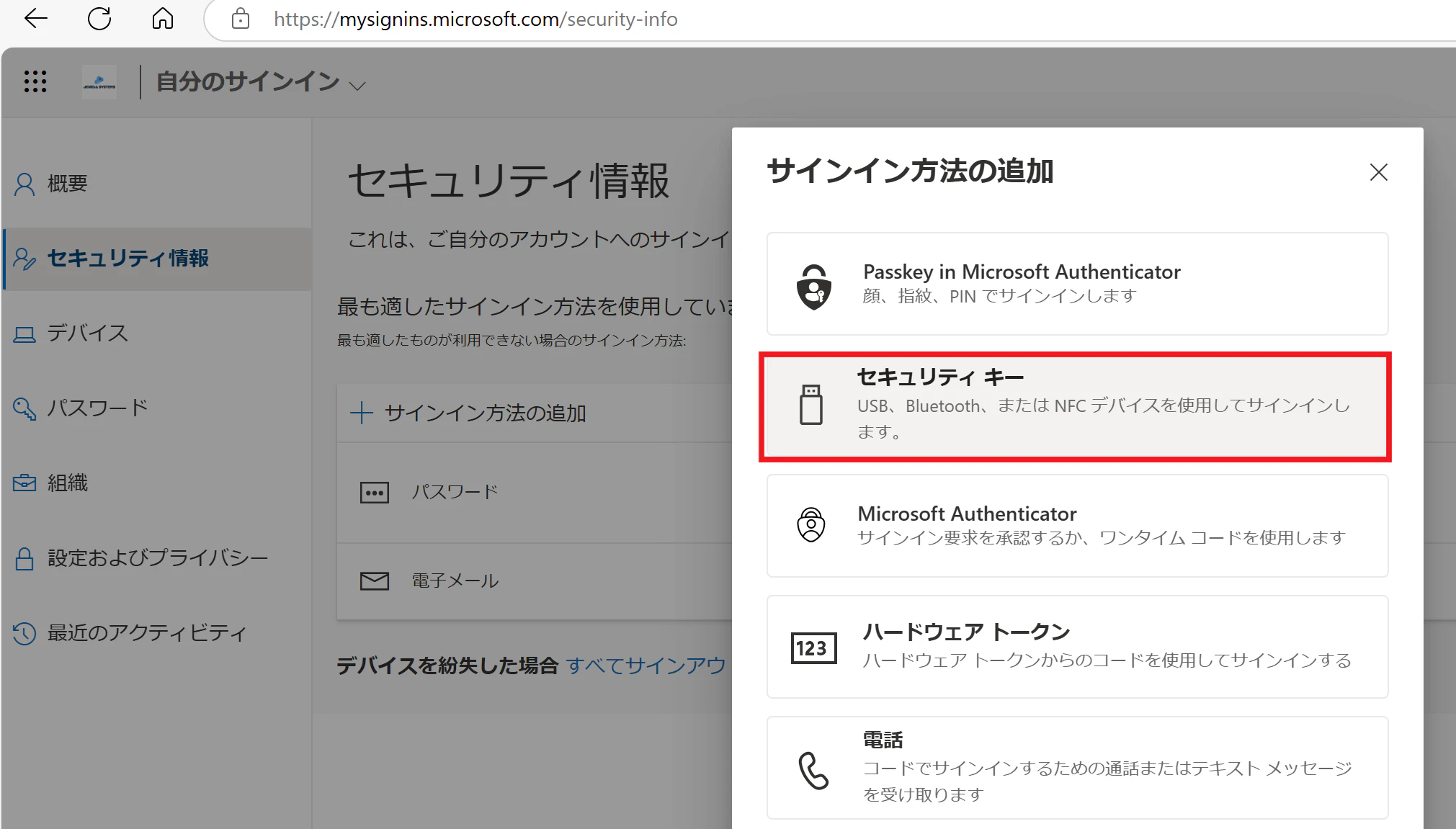Click the envelope icon for 電子メール
The image size is (1456, 829).
coord(375,581)
